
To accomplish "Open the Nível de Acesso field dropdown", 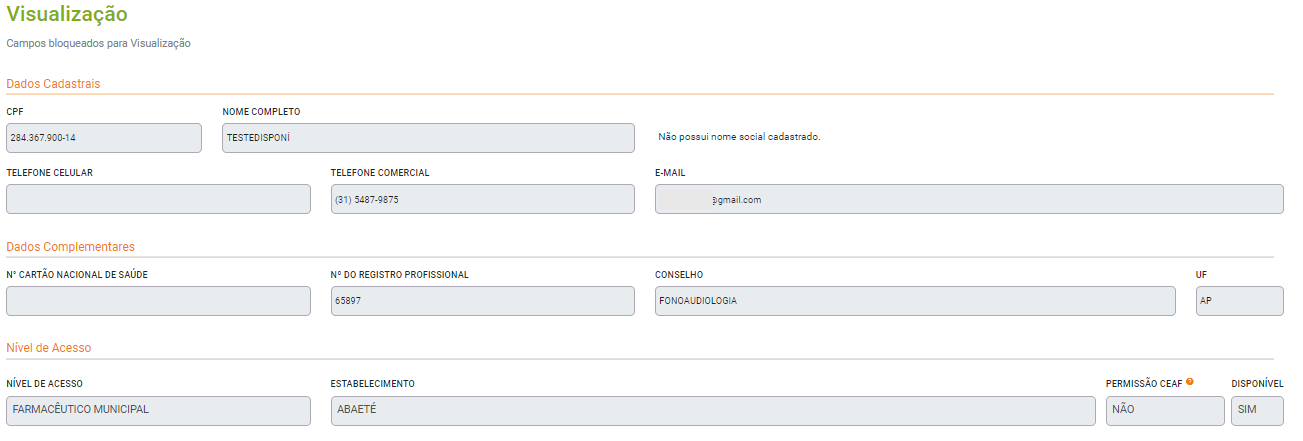I will 158,410.
